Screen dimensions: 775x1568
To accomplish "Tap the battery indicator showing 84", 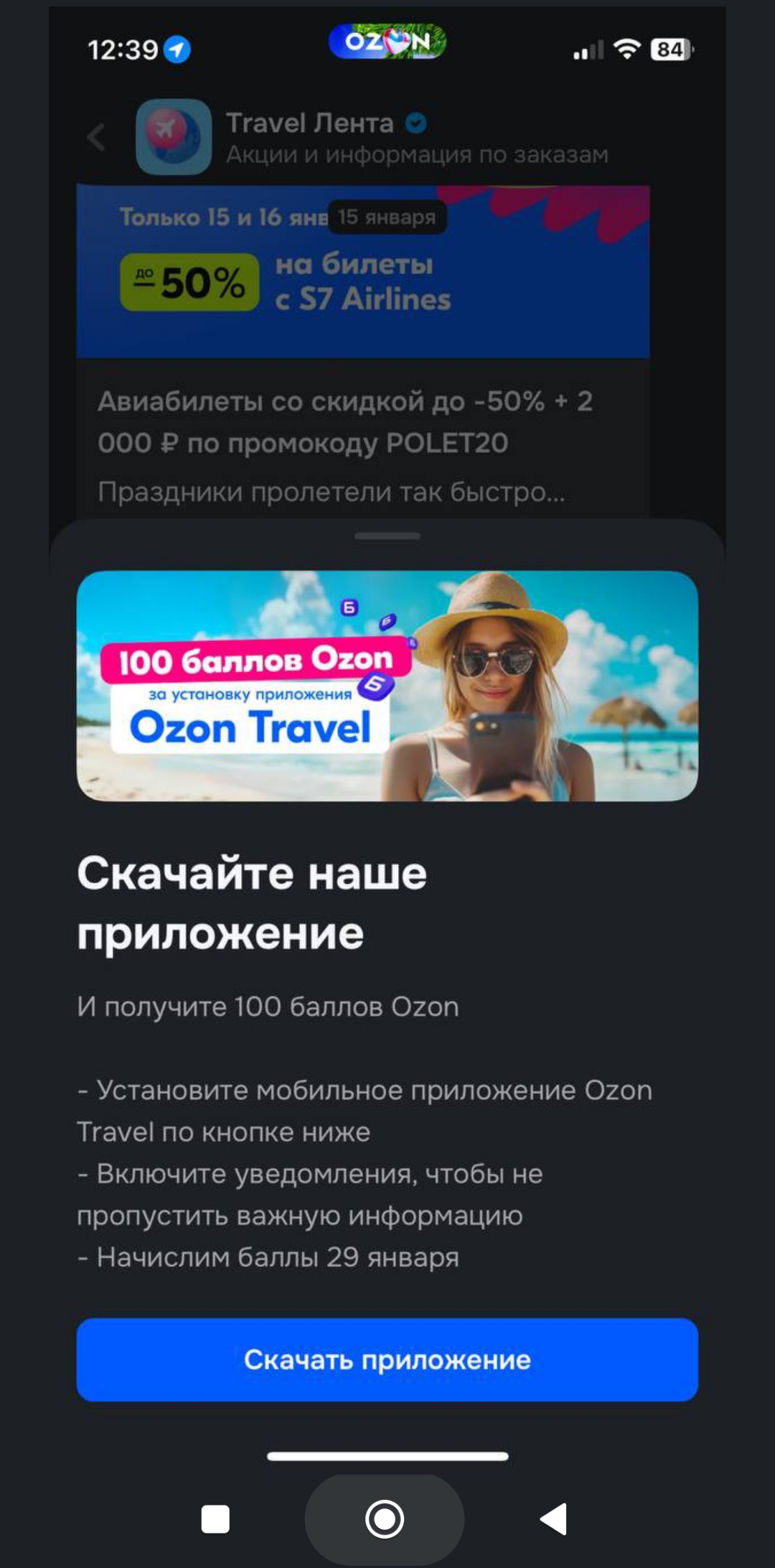I will pyautogui.click(x=672, y=49).
